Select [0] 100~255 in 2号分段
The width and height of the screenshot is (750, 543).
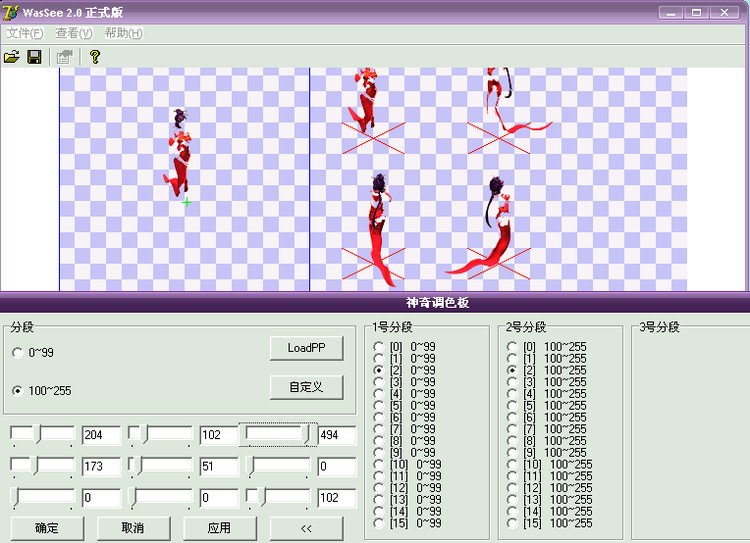pos(547,346)
